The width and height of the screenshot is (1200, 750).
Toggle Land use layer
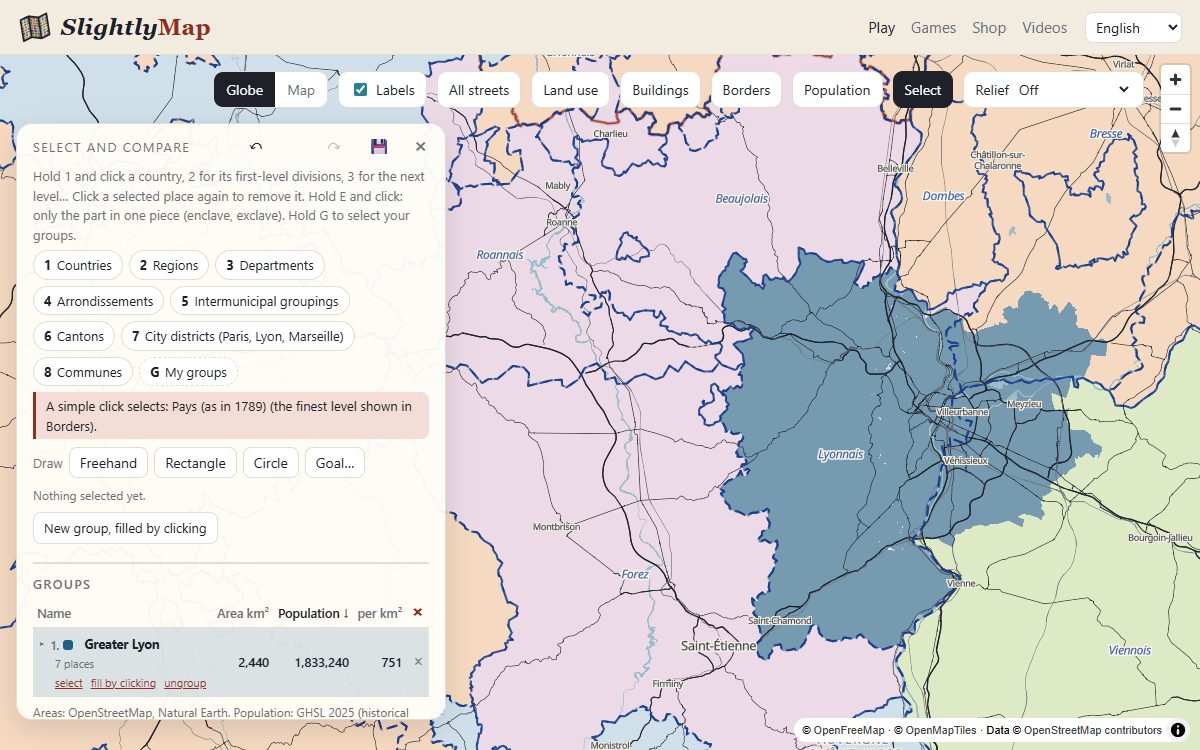pos(571,90)
